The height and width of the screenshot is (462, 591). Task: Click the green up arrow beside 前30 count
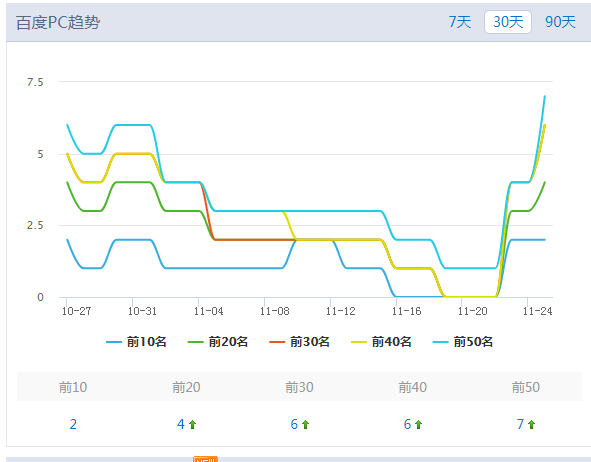coord(305,425)
